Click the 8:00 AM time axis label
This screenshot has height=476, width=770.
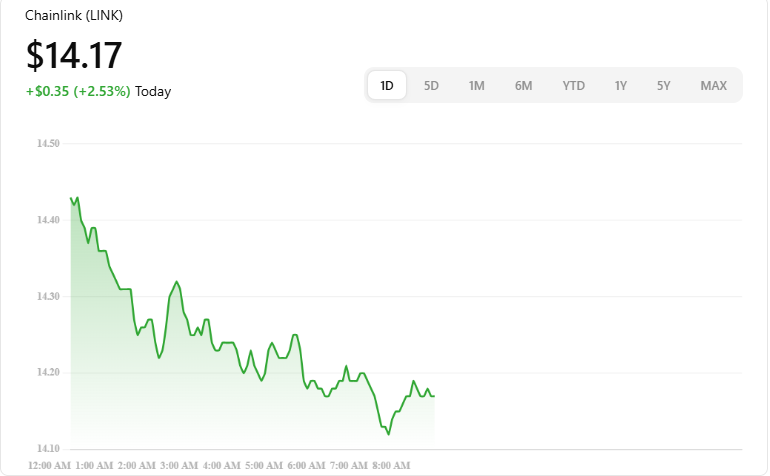pyautogui.click(x=391, y=466)
